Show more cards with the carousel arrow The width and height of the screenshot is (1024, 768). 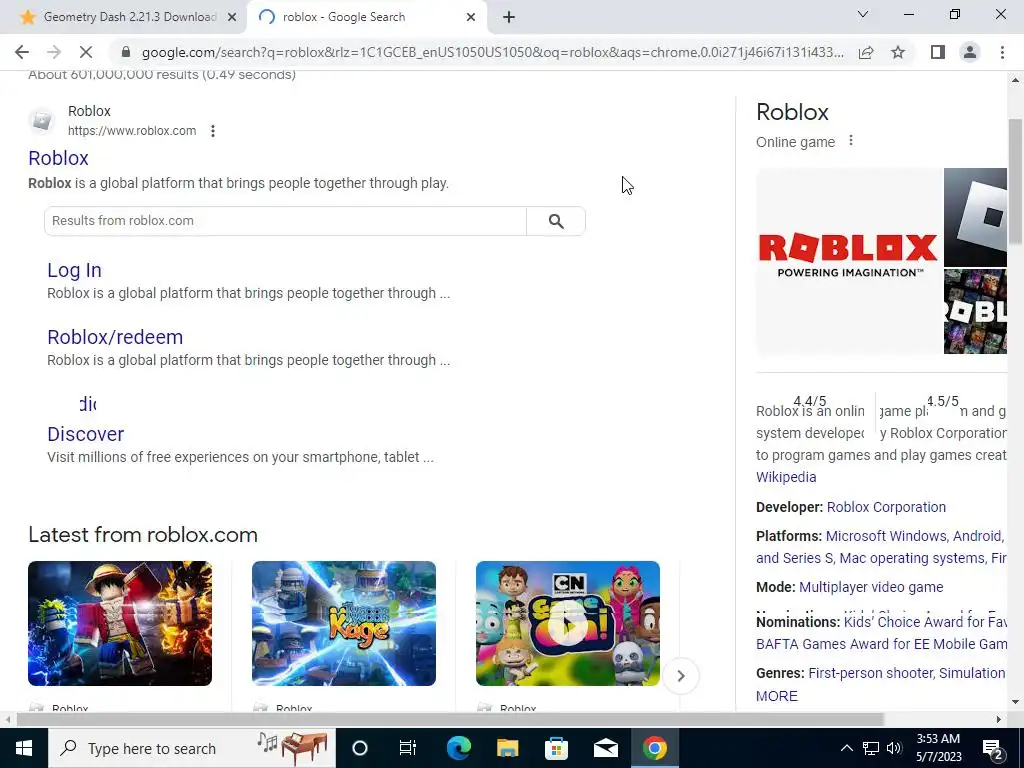(680, 676)
